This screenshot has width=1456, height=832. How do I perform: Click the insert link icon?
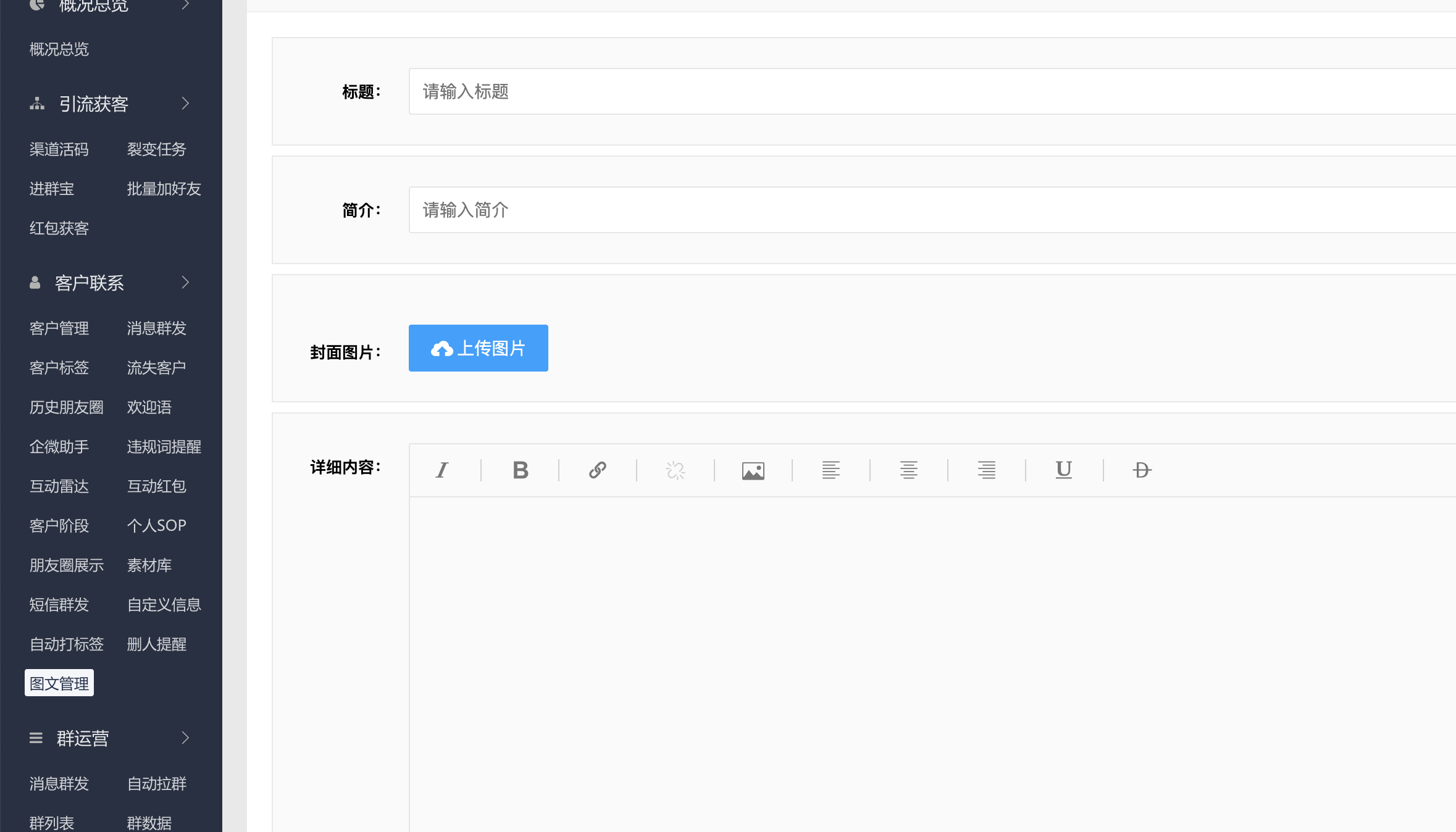coord(597,470)
